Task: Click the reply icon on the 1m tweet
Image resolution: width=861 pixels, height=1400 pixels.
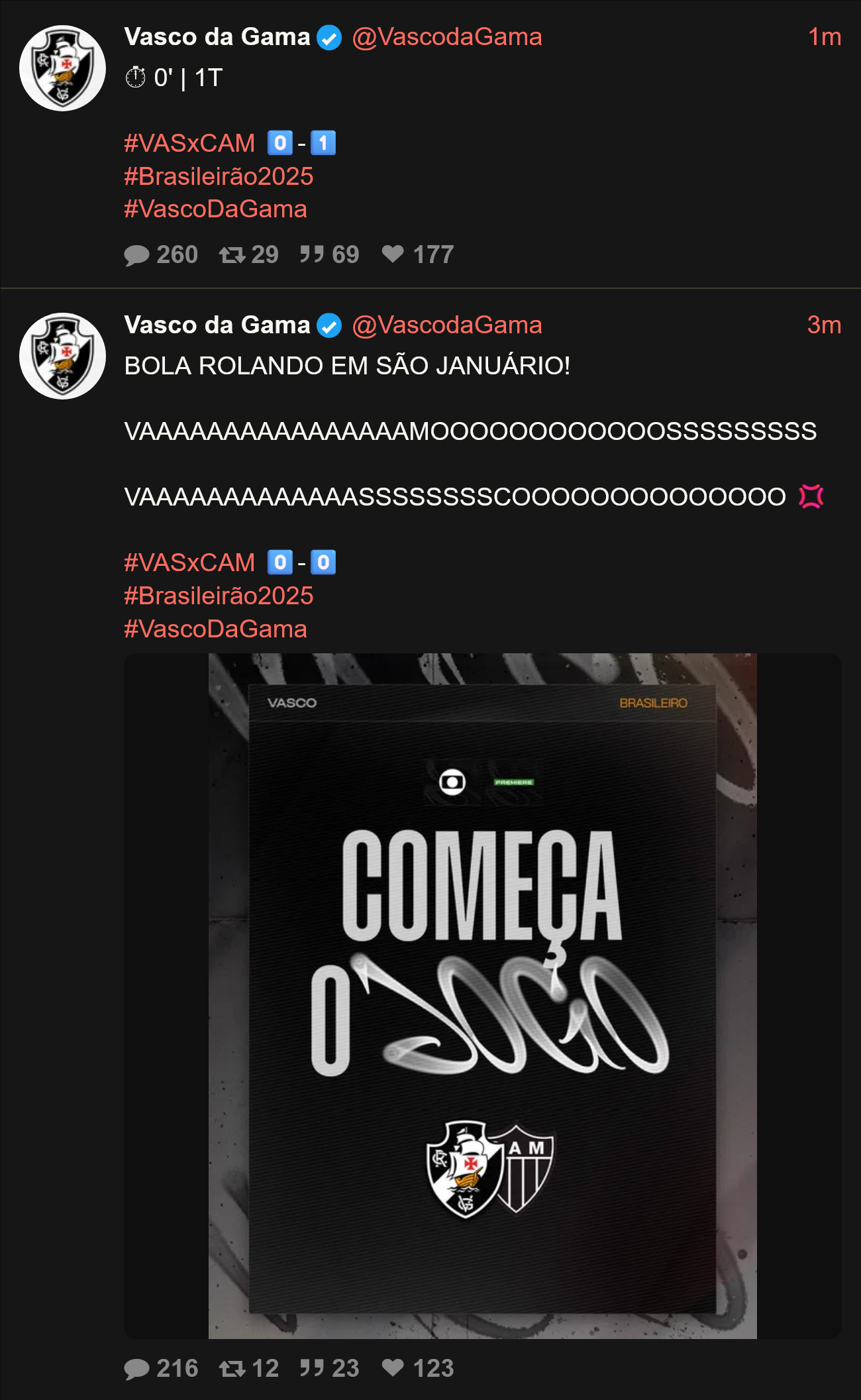Action: (136, 255)
